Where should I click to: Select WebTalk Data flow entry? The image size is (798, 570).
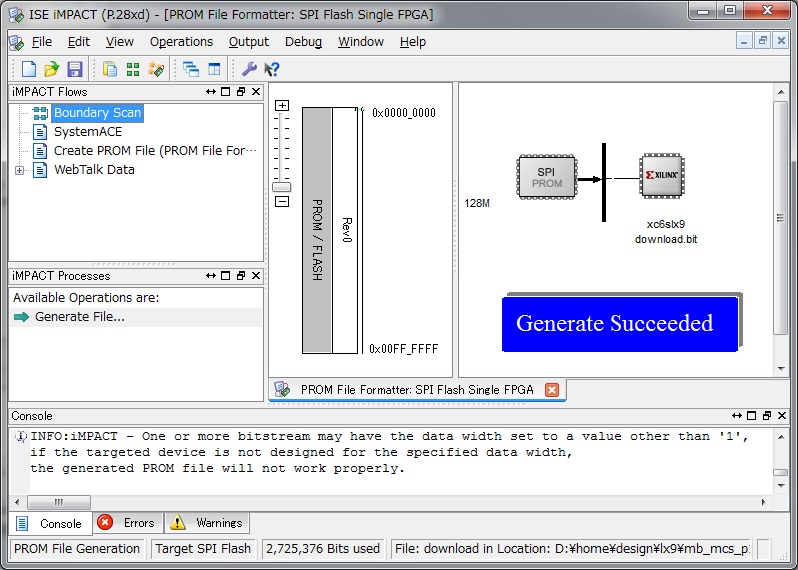click(x=94, y=169)
